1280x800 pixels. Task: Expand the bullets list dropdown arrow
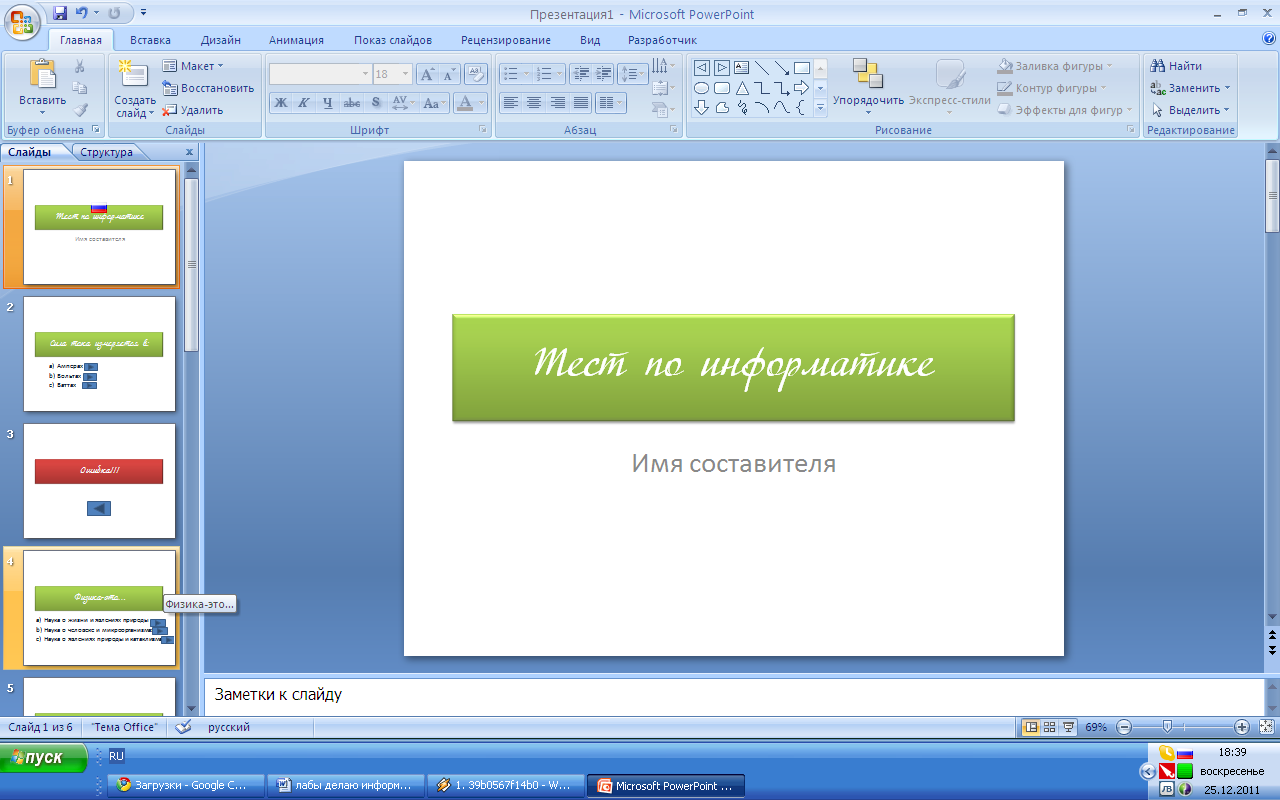coord(525,74)
